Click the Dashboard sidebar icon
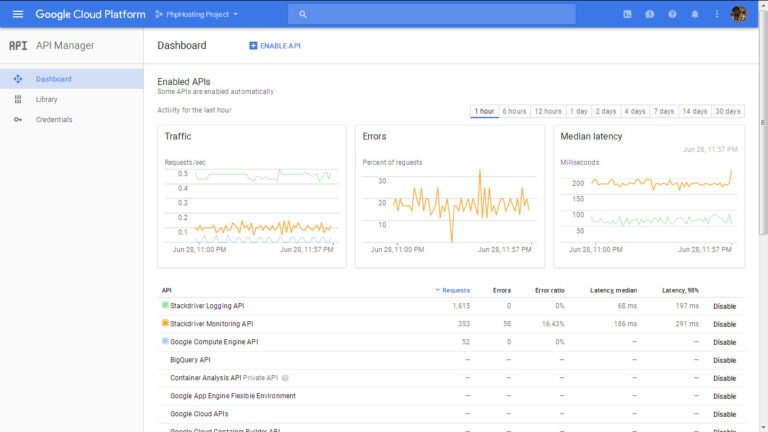 18,79
